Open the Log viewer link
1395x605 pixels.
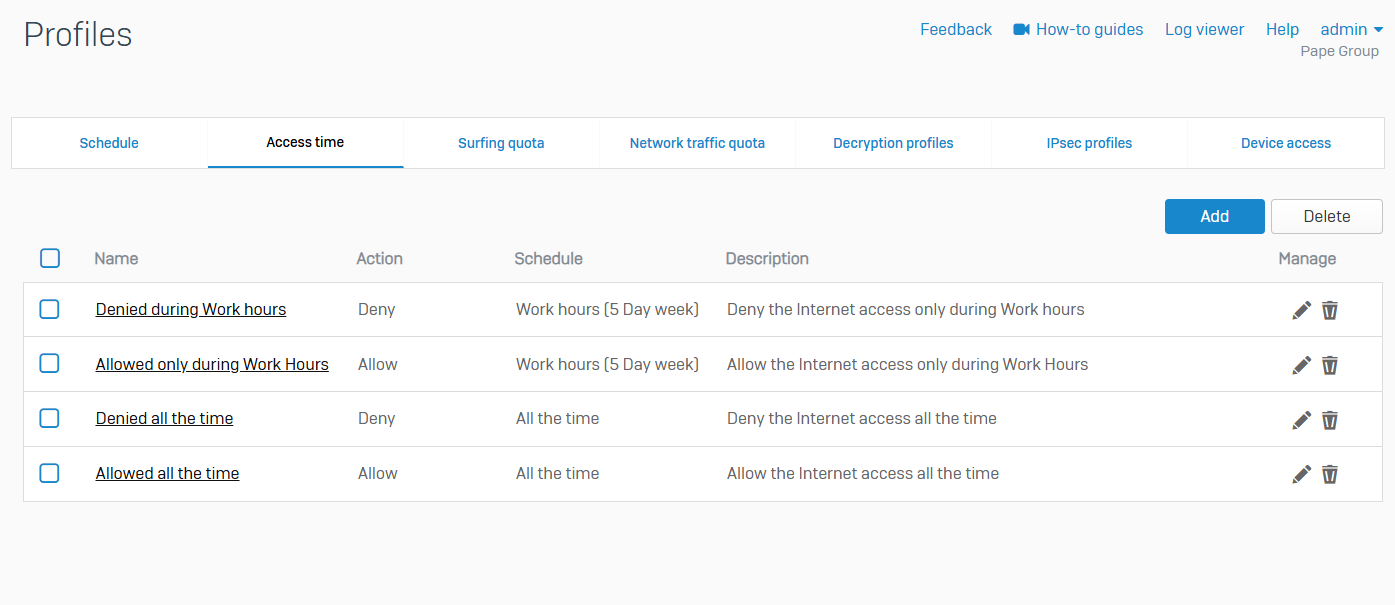(1204, 30)
